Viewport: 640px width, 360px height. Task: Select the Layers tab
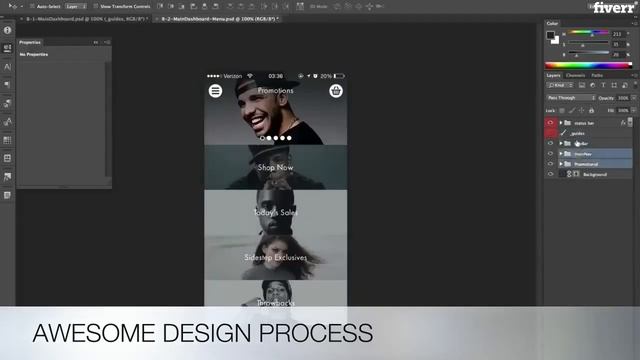[x=553, y=75]
